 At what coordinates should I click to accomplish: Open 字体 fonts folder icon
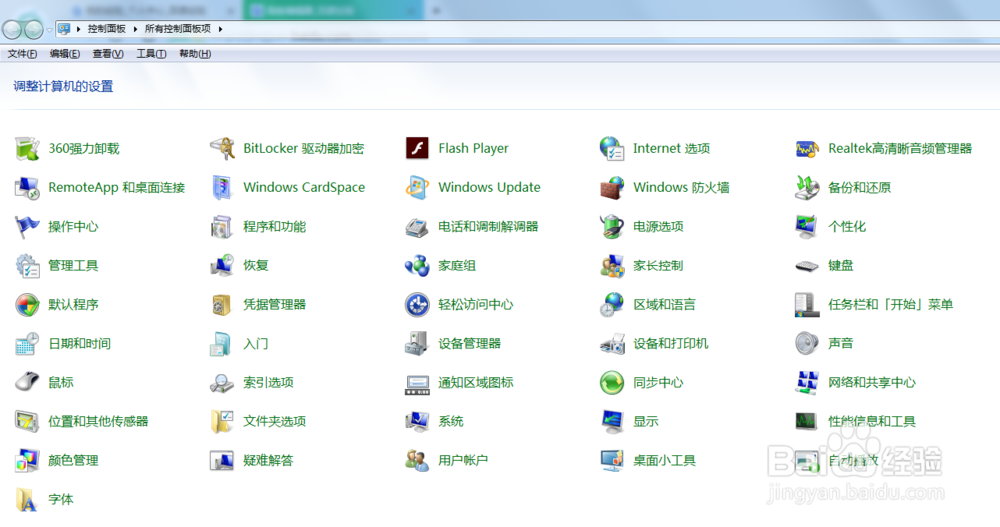(x=27, y=500)
